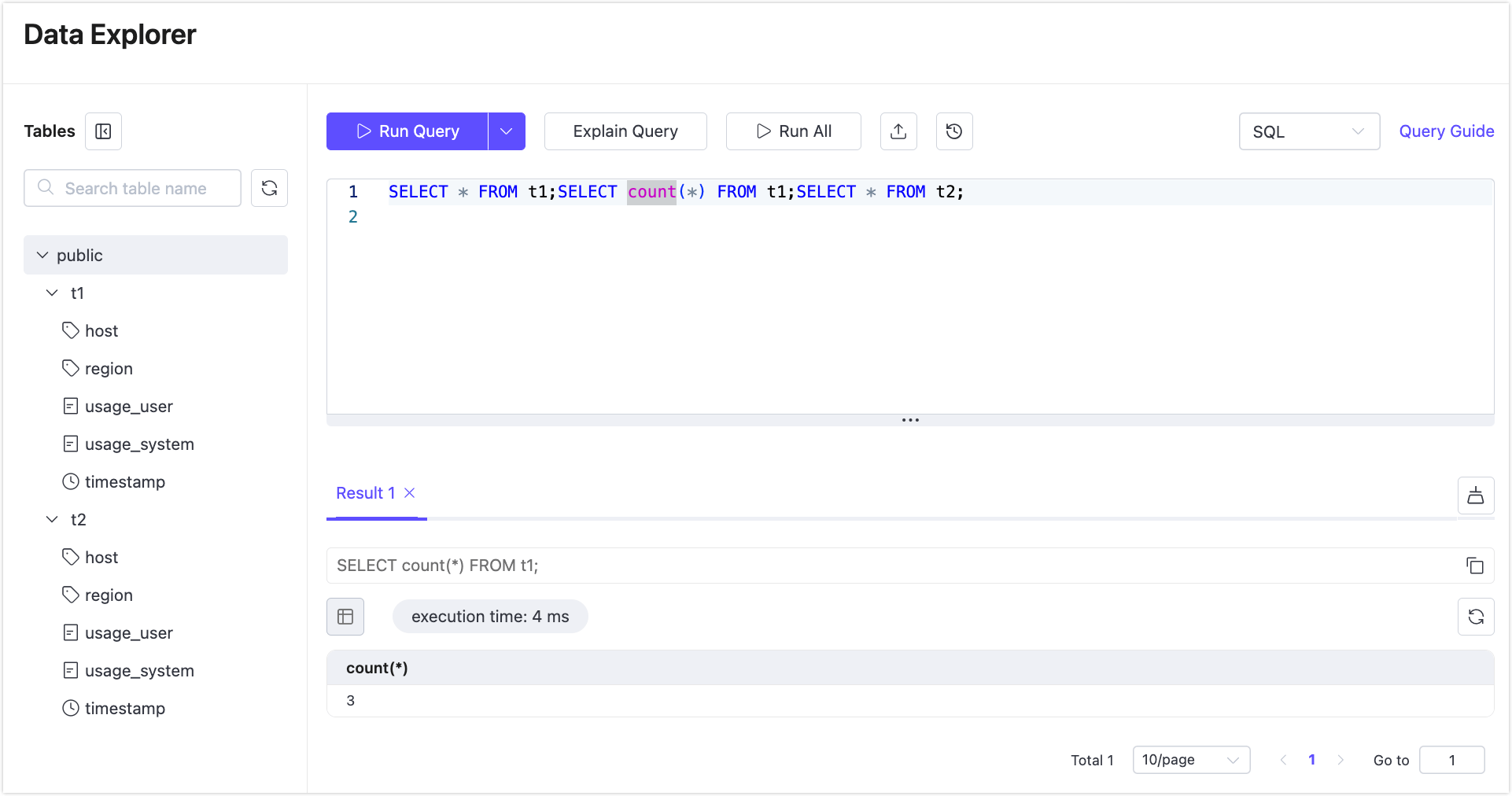Screen dimensions: 1512x796
Task: Select the timestamp column of t2
Action: tap(124, 708)
